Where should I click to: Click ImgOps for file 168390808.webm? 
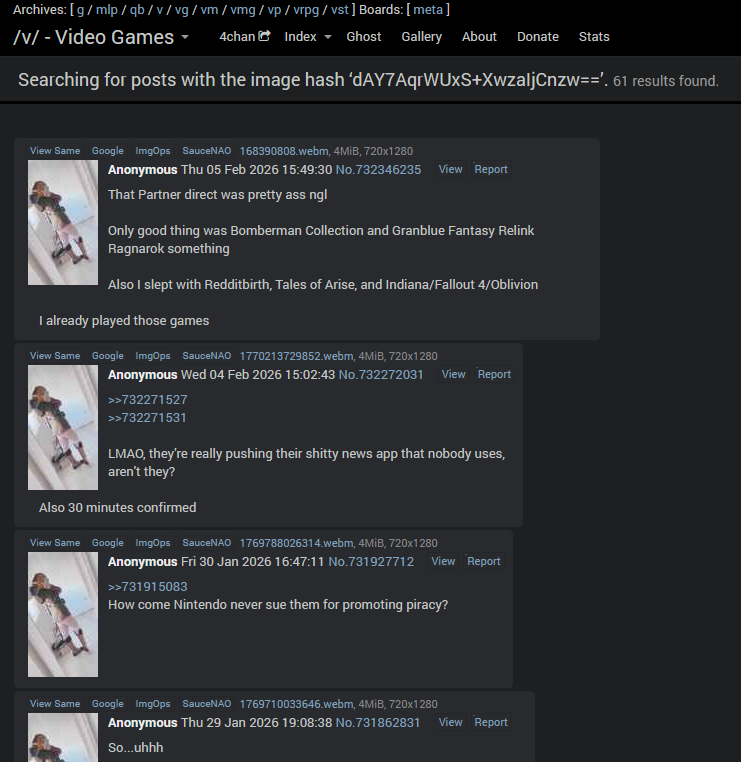coord(153,151)
